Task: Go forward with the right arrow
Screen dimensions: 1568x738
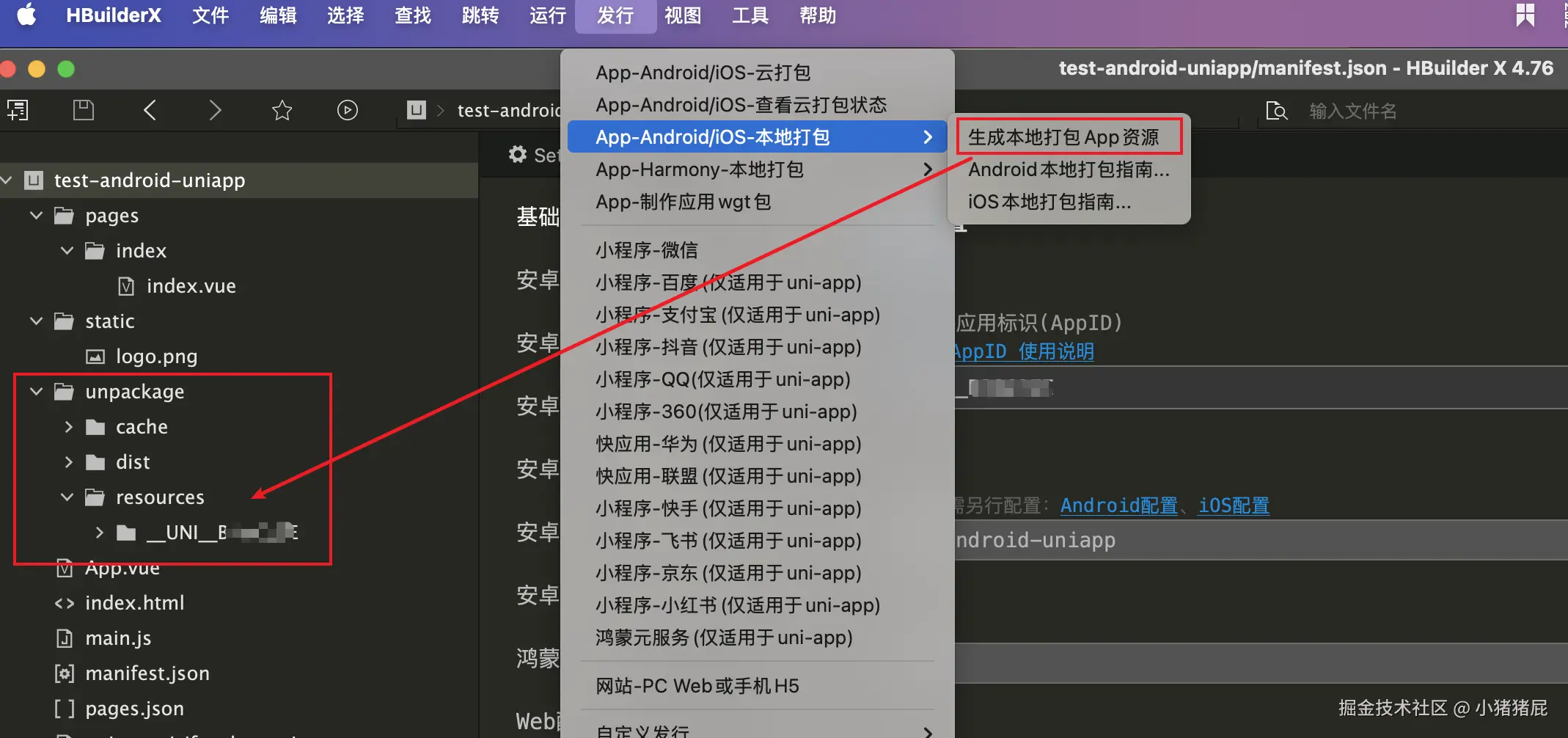Action: [x=215, y=110]
